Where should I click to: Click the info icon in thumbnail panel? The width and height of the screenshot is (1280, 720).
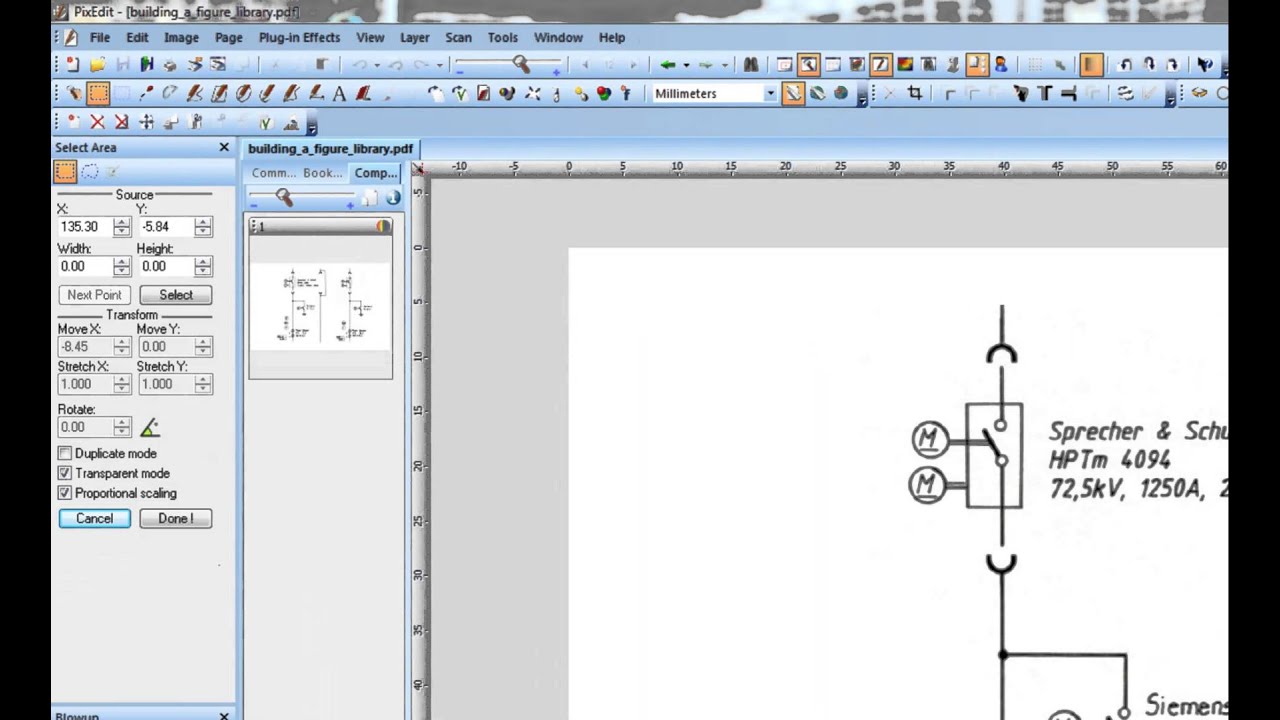coord(393,198)
